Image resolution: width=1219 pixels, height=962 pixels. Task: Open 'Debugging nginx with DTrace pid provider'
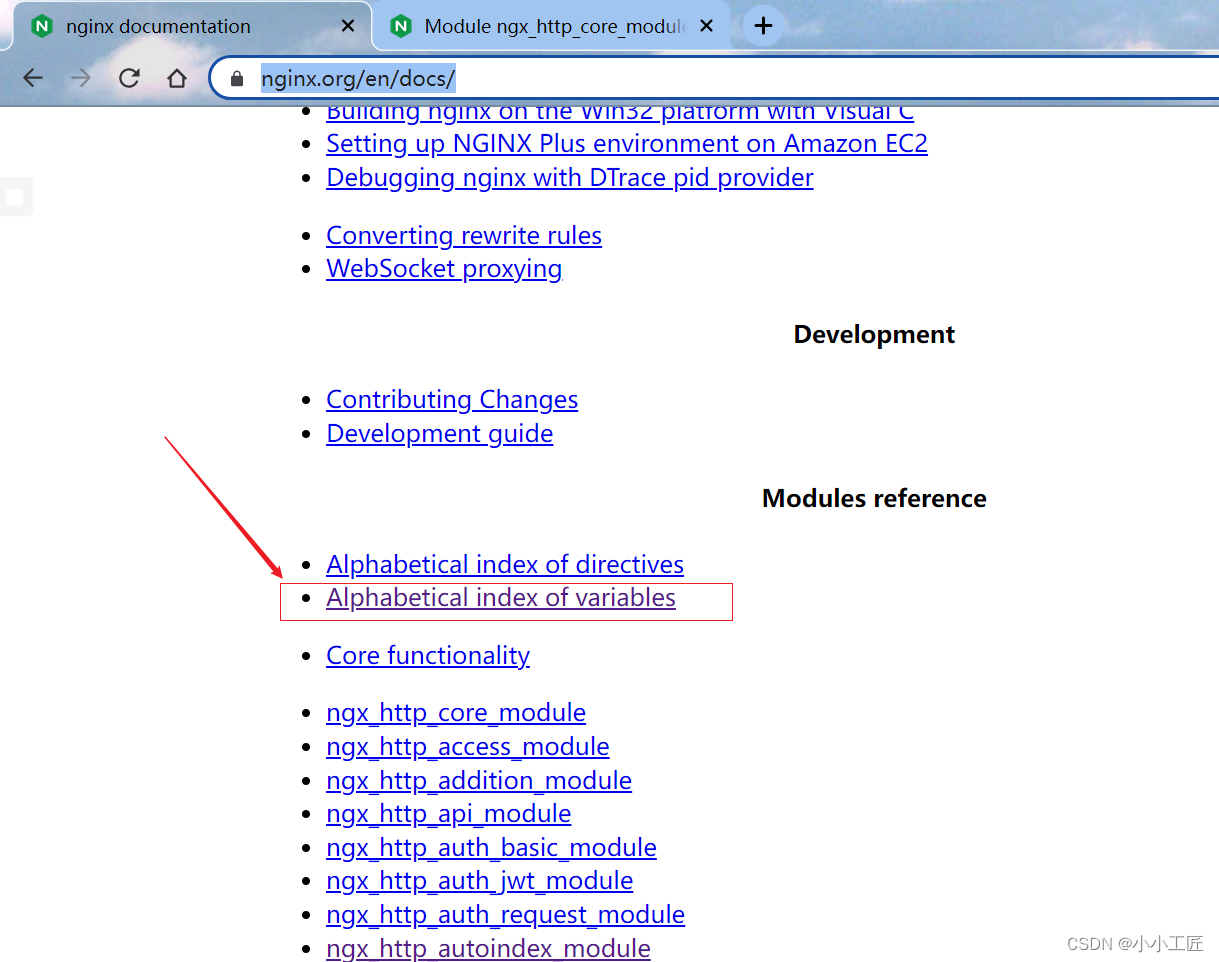pyautogui.click(x=570, y=178)
